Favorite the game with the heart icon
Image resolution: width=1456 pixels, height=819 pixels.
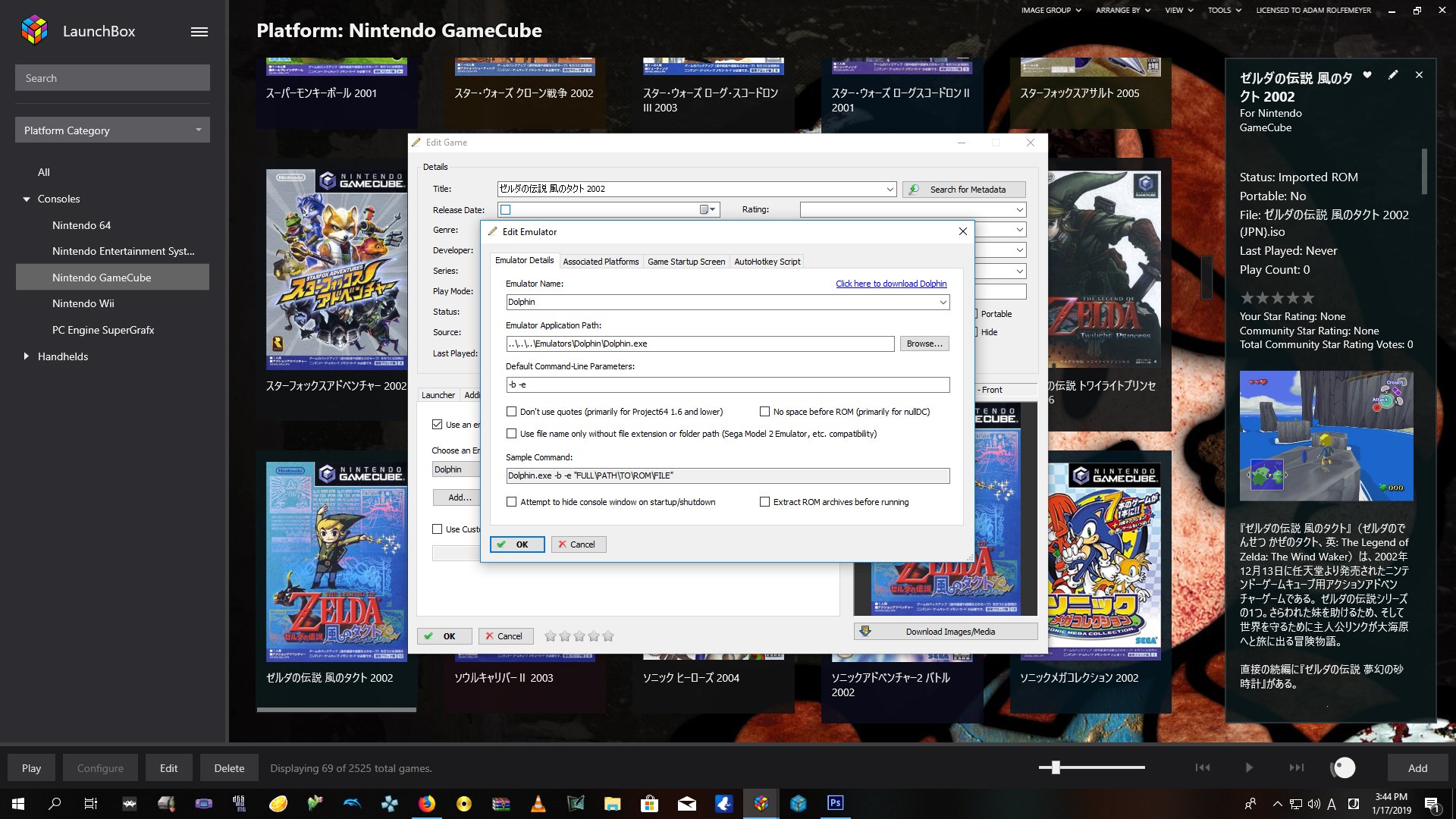(x=1367, y=75)
